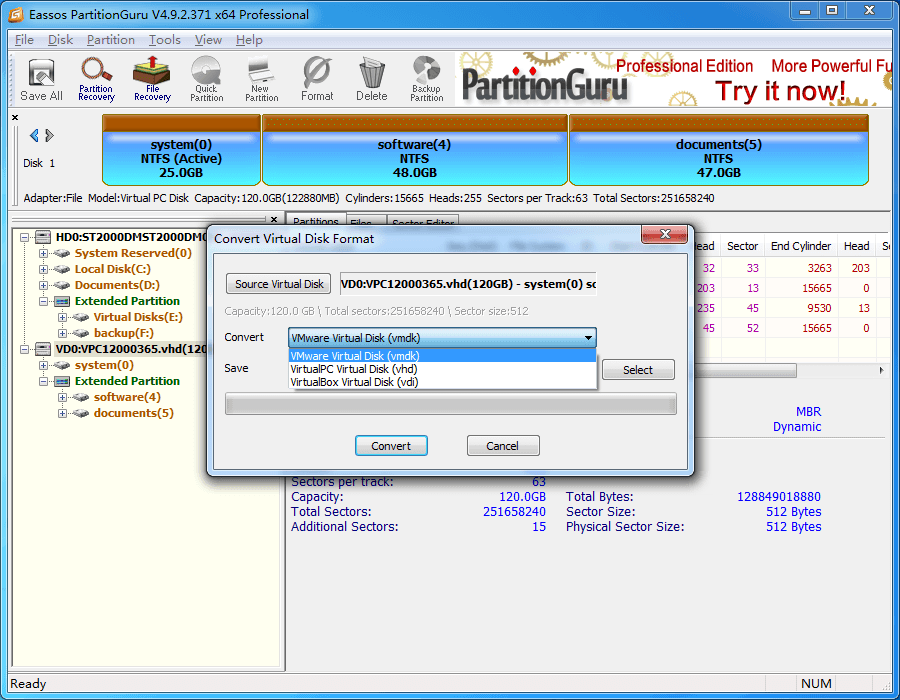Select software(4) partition block in disk map
Viewport: 900px width, 700px height.
click(414, 150)
